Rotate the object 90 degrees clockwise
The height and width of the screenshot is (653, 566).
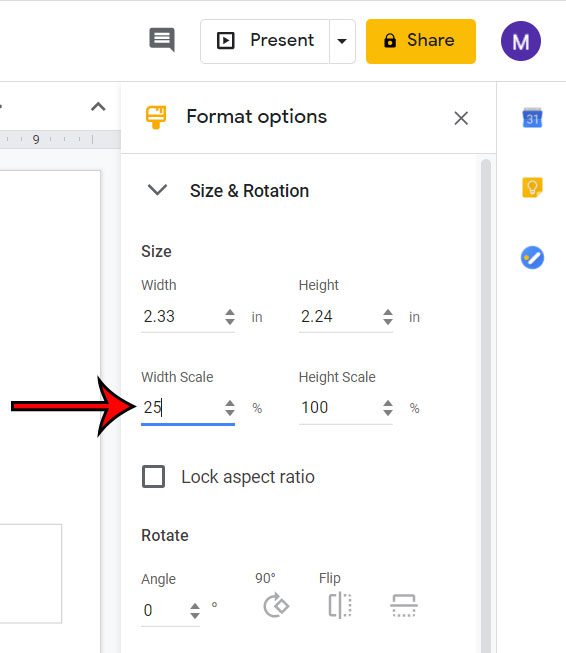click(x=276, y=606)
